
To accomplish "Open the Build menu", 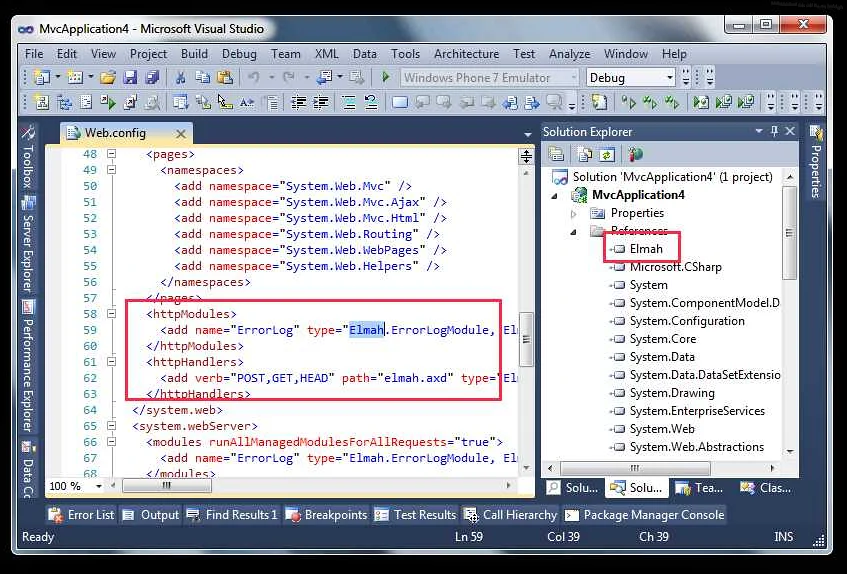I will click(194, 54).
